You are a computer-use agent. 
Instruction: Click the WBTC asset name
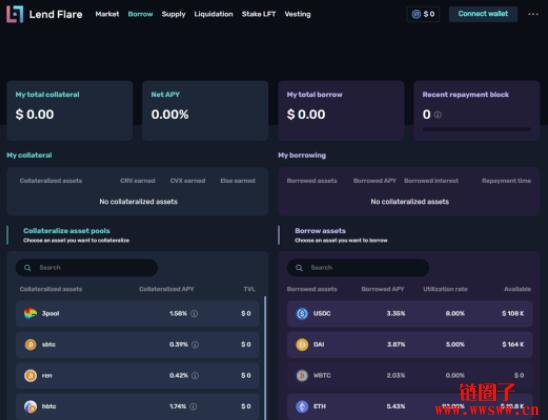click(x=322, y=376)
